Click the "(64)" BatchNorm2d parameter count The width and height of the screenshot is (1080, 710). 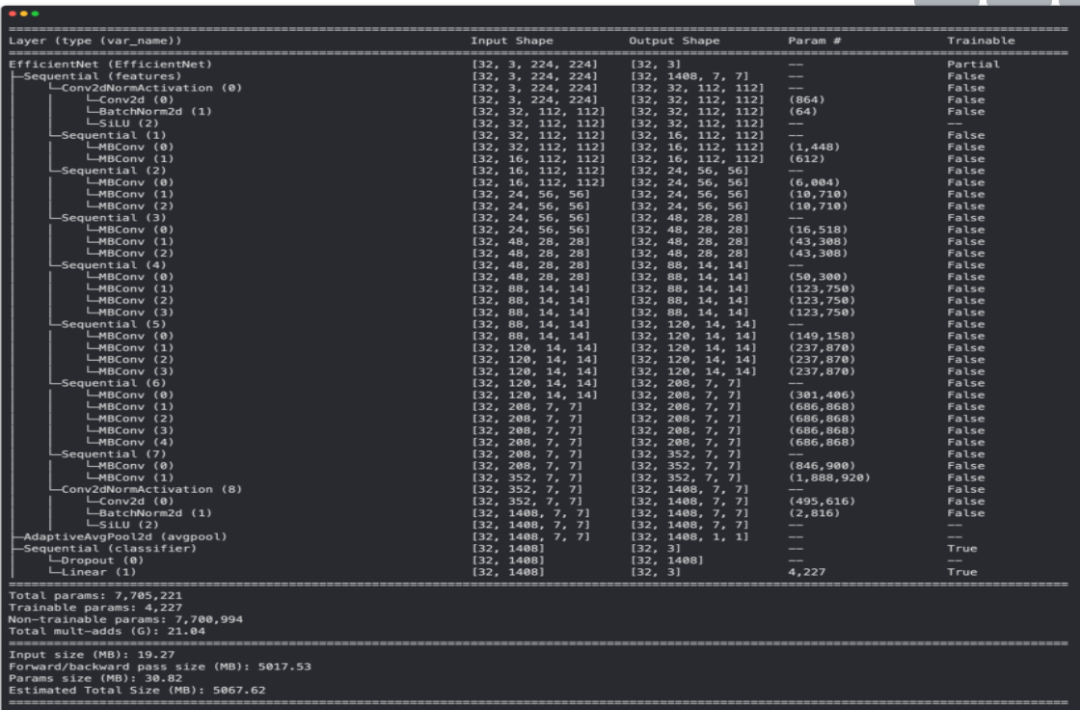coord(803,111)
